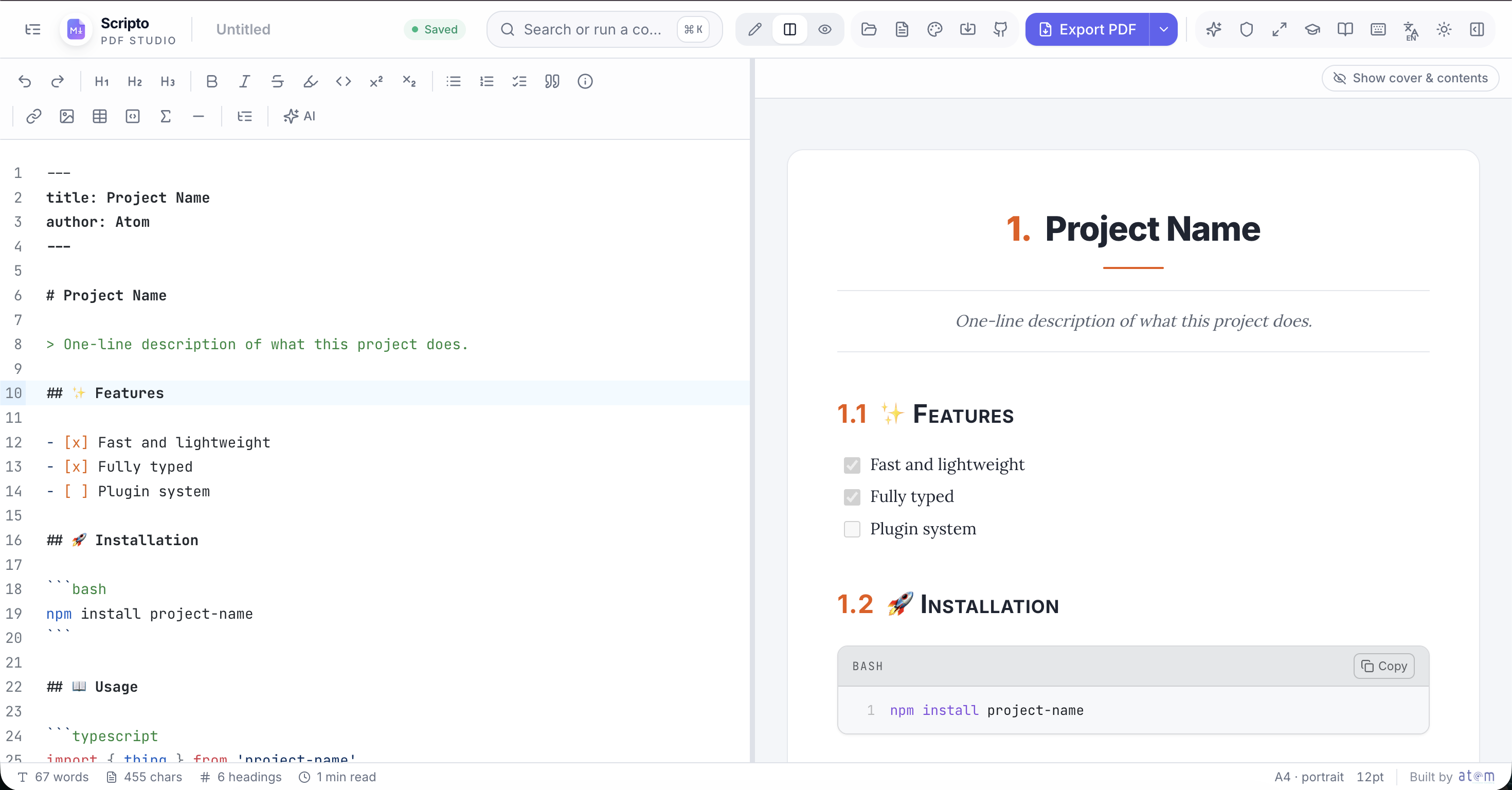Copy the bash code block

1384,666
